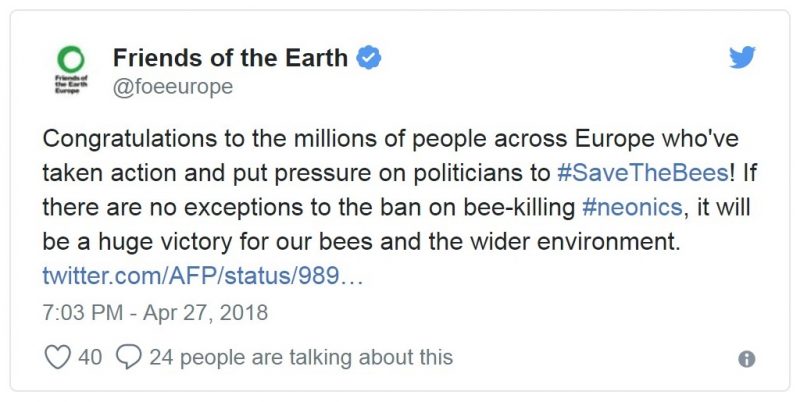This screenshot has width=800, height=402.
Task: Follow the twitter.com/AFP/status/989… link
Action: (203, 275)
